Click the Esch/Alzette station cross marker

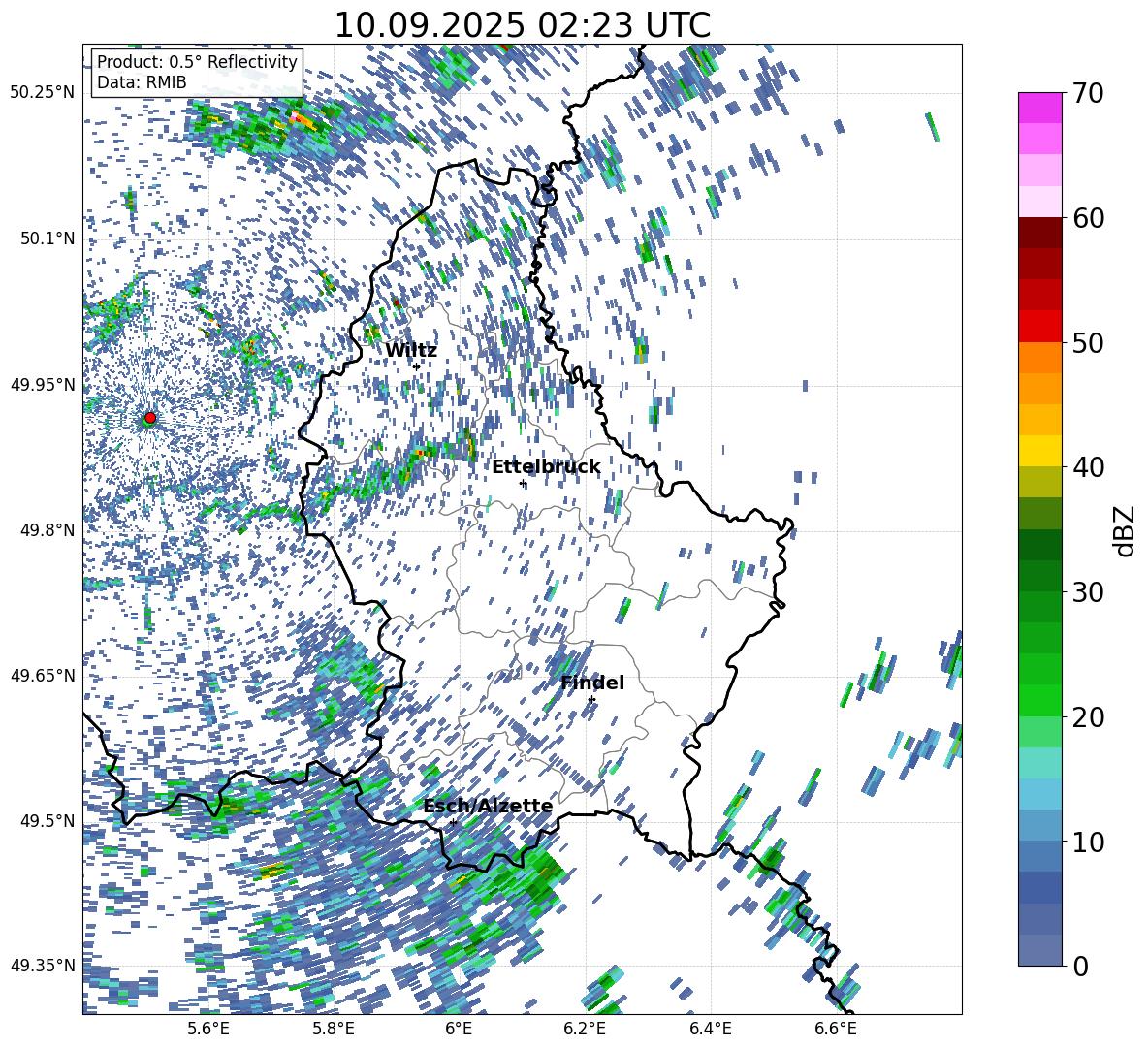453,822
